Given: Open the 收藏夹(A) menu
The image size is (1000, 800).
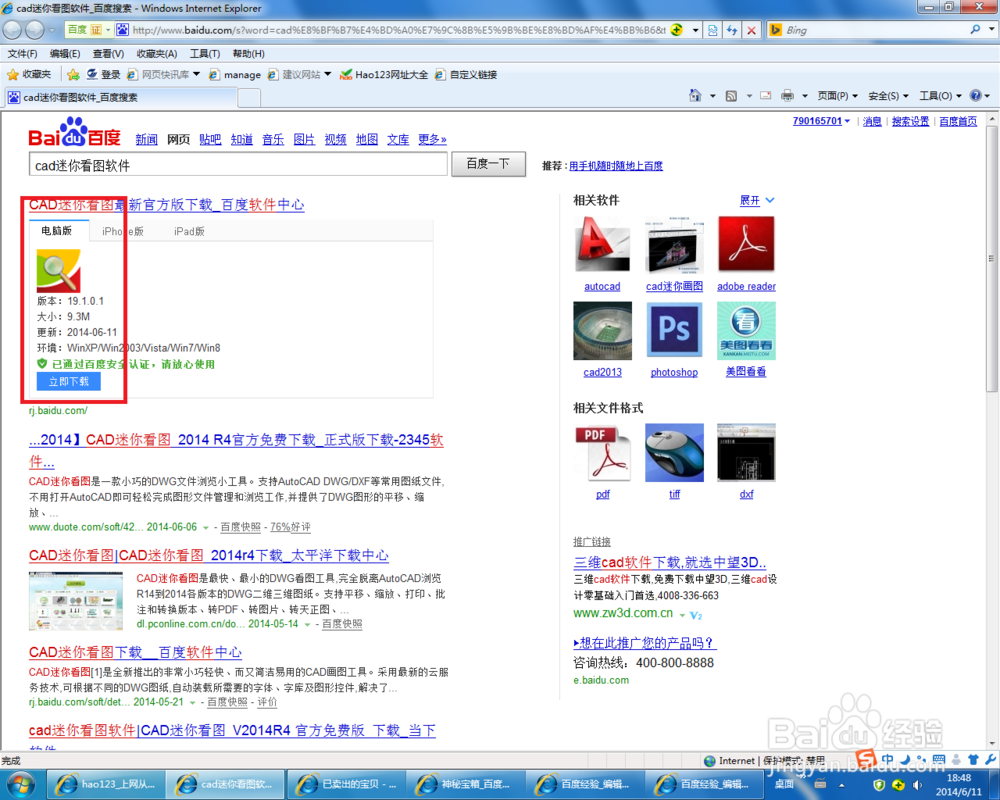Looking at the screenshot, I should pos(157,54).
